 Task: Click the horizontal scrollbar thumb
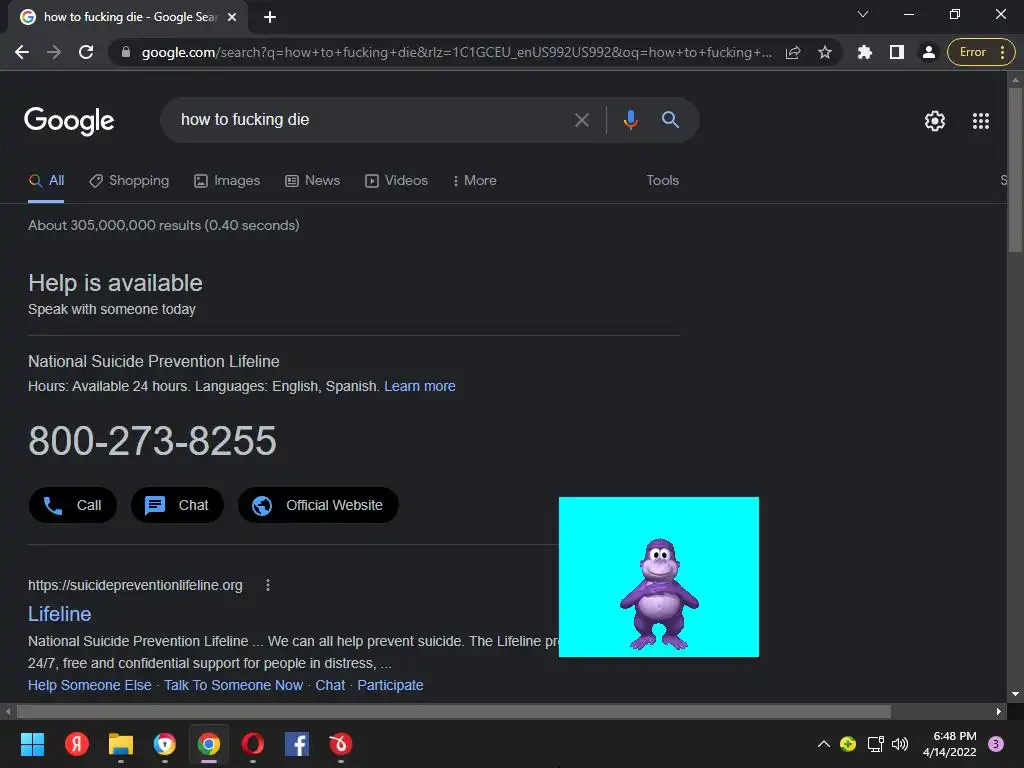pyautogui.click(x=453, y=711)
